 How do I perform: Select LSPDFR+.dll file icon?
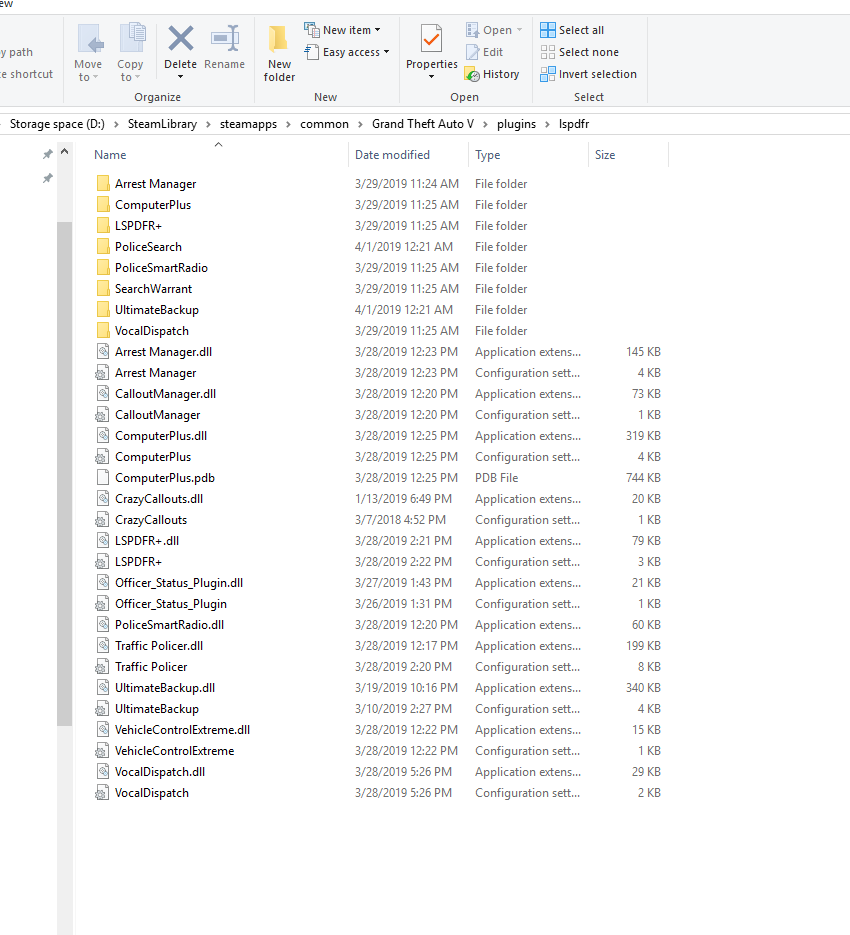[103, 540]
